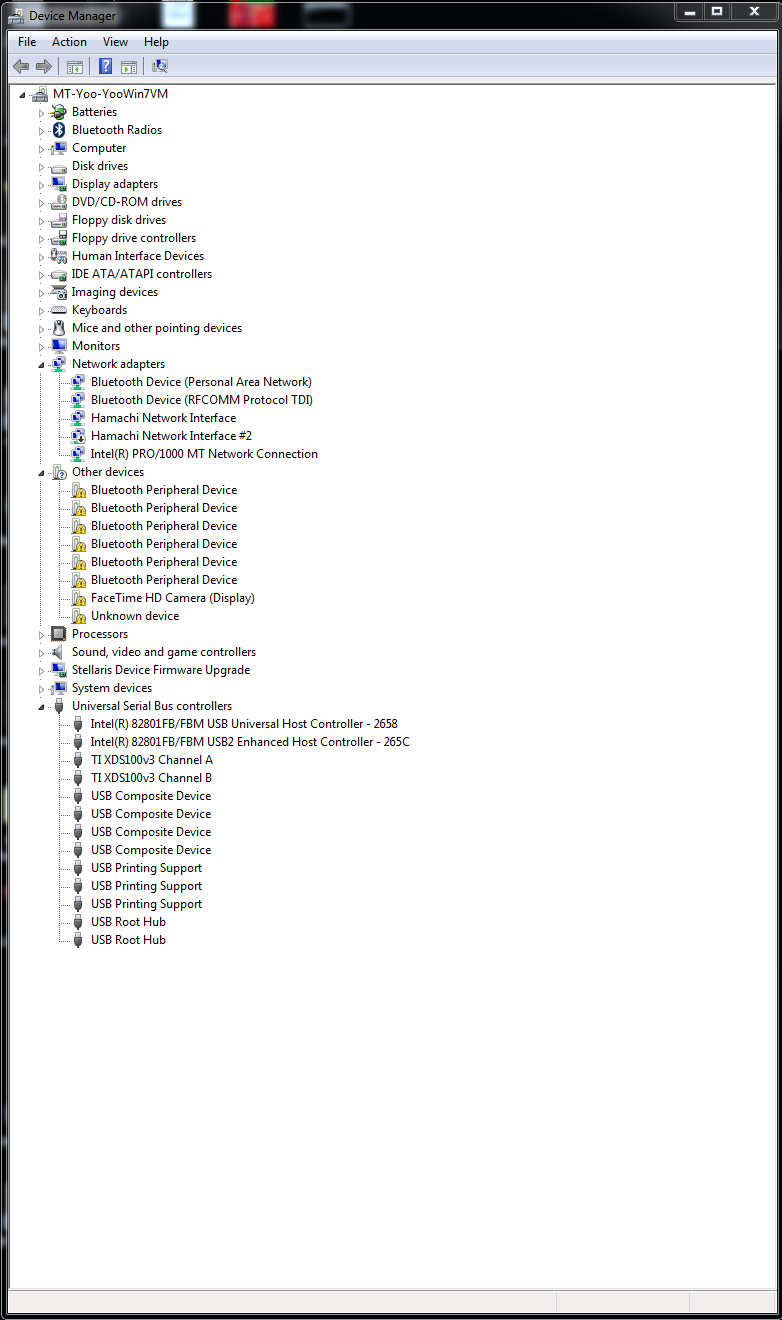Select the first Hamachi Network Interface label
782x1320 pixels.
click(163, 418)
